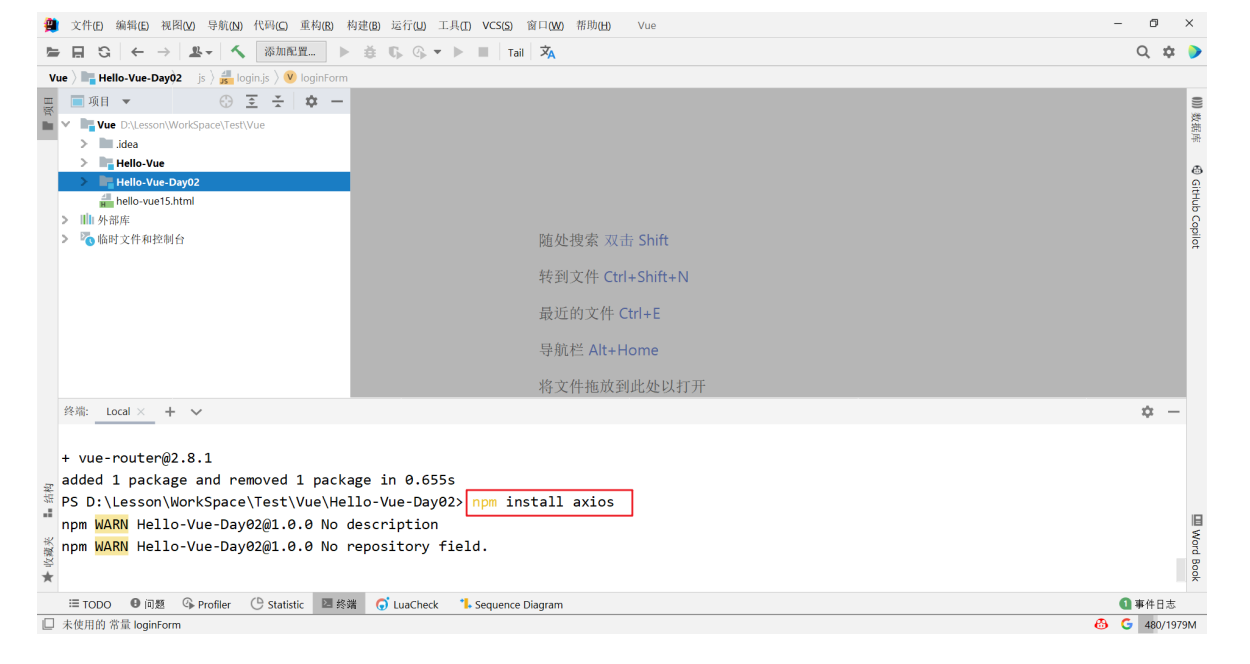Click the run with coverage icon
This screenshot has width=1250, height=664.
coord(395,52)
